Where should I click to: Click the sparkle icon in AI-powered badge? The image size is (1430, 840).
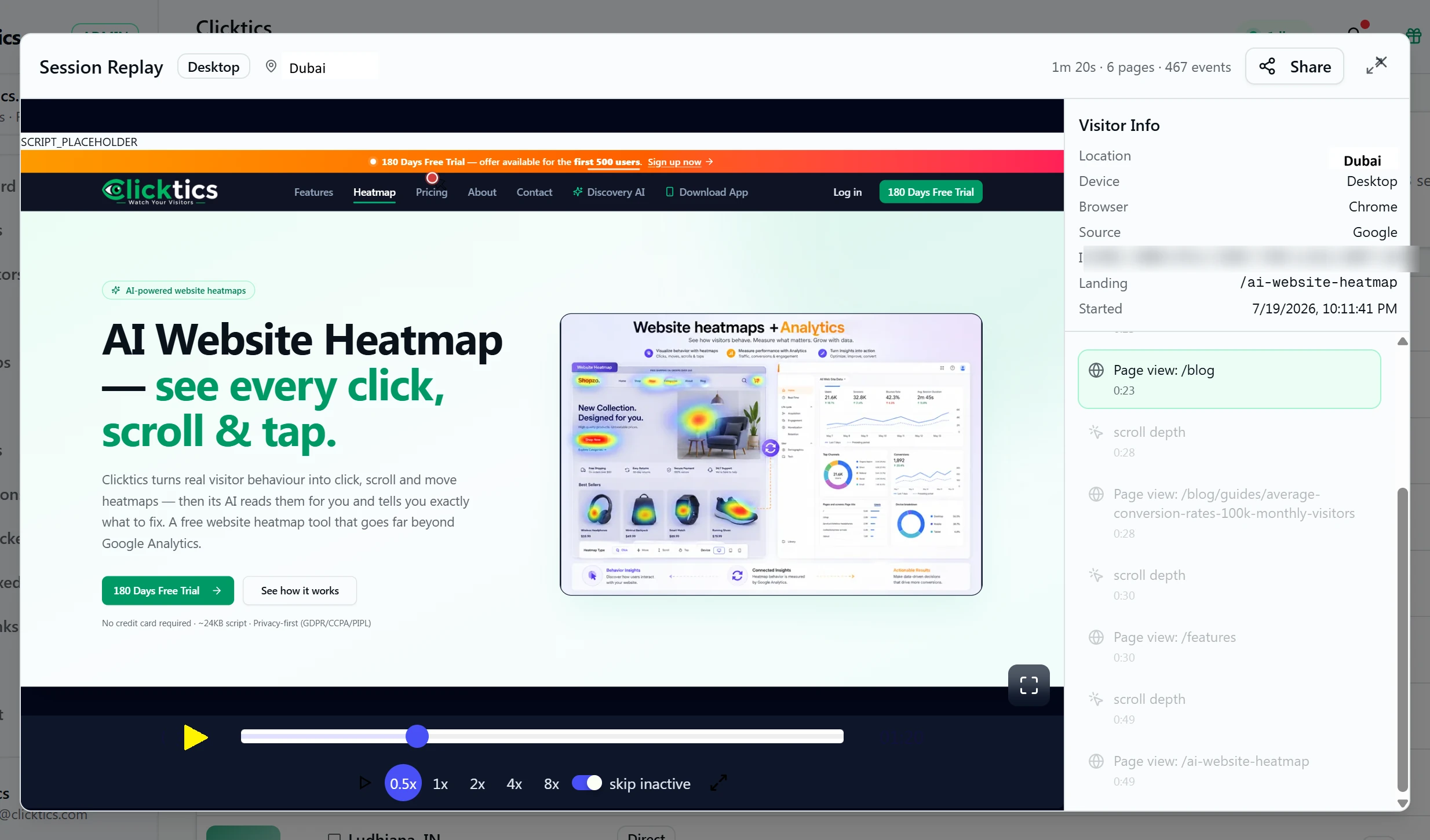[x=116, y=290]
